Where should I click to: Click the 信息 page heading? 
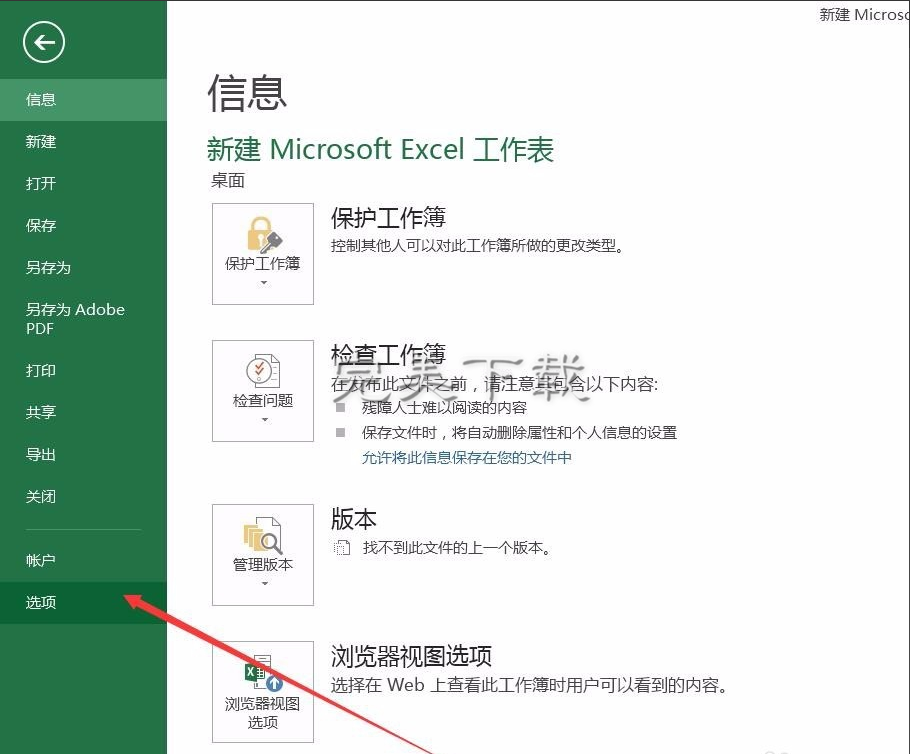(247, 93)
